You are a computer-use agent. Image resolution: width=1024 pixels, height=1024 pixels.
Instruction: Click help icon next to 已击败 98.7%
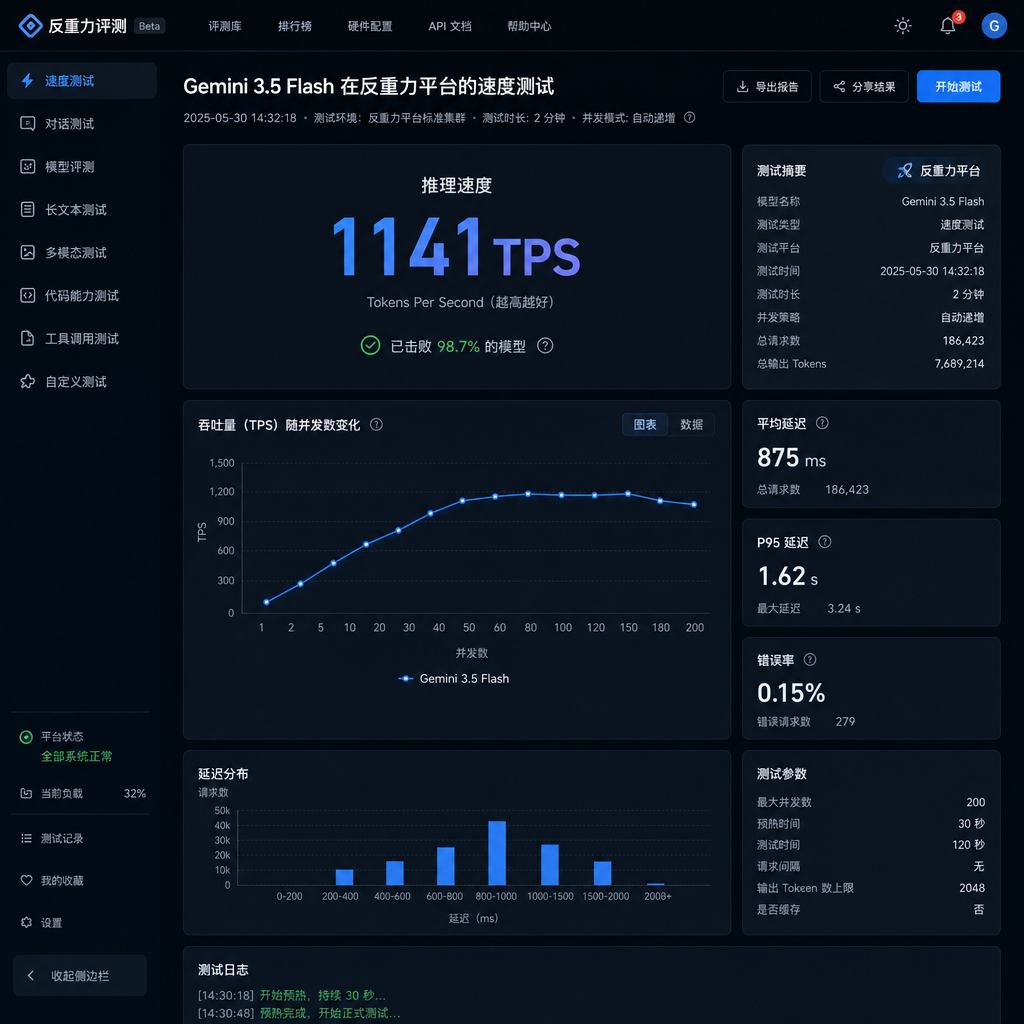point(545,346)
